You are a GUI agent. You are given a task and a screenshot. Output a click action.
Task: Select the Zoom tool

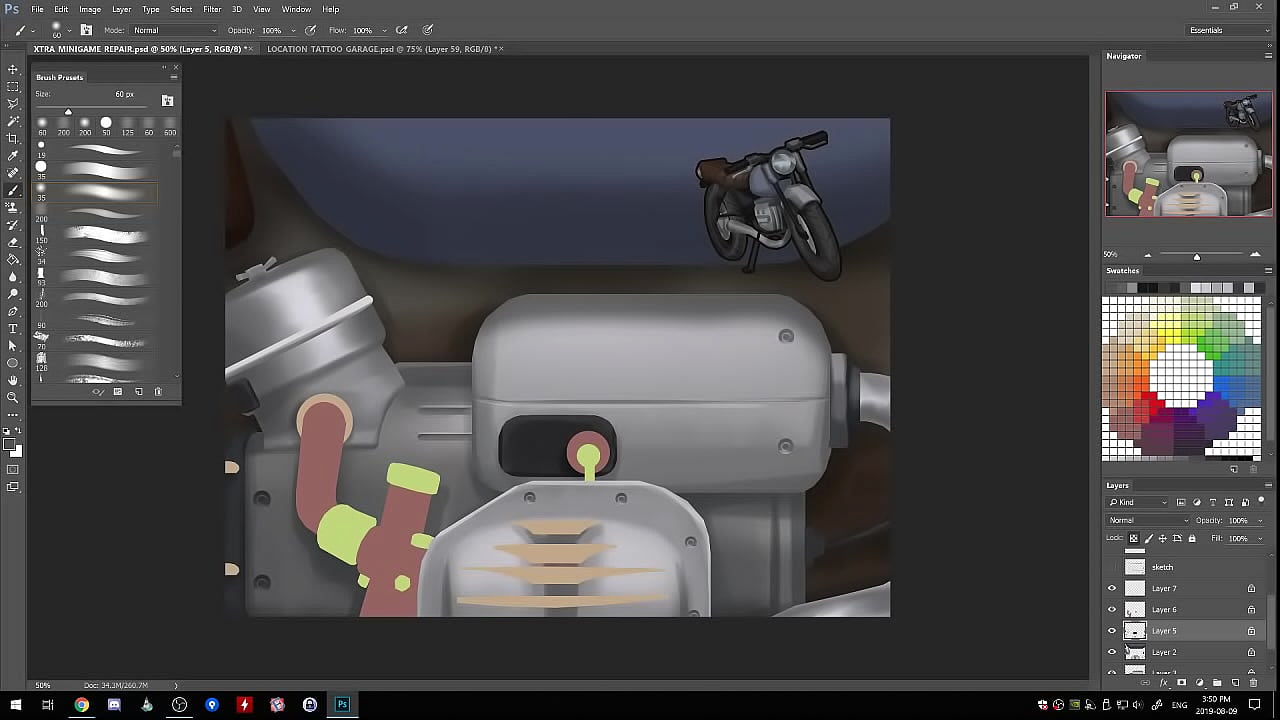[x=13, y=397]
